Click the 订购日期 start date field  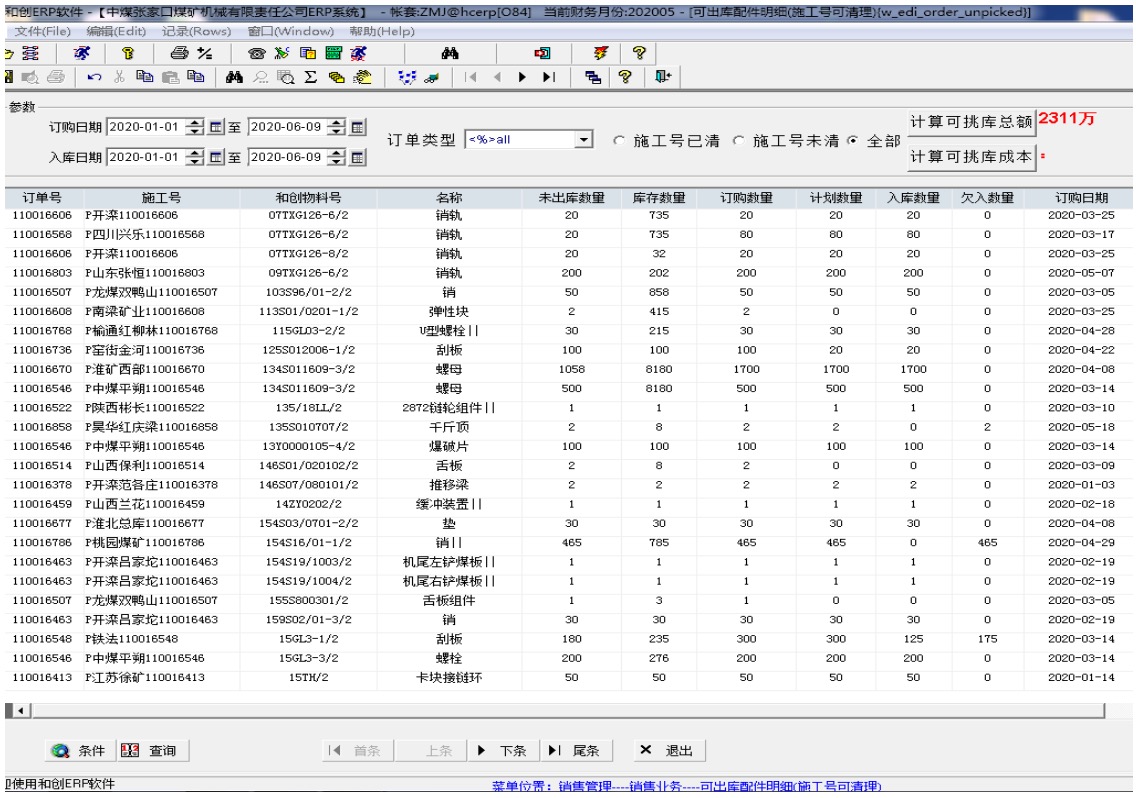click(x=146, y=127)
